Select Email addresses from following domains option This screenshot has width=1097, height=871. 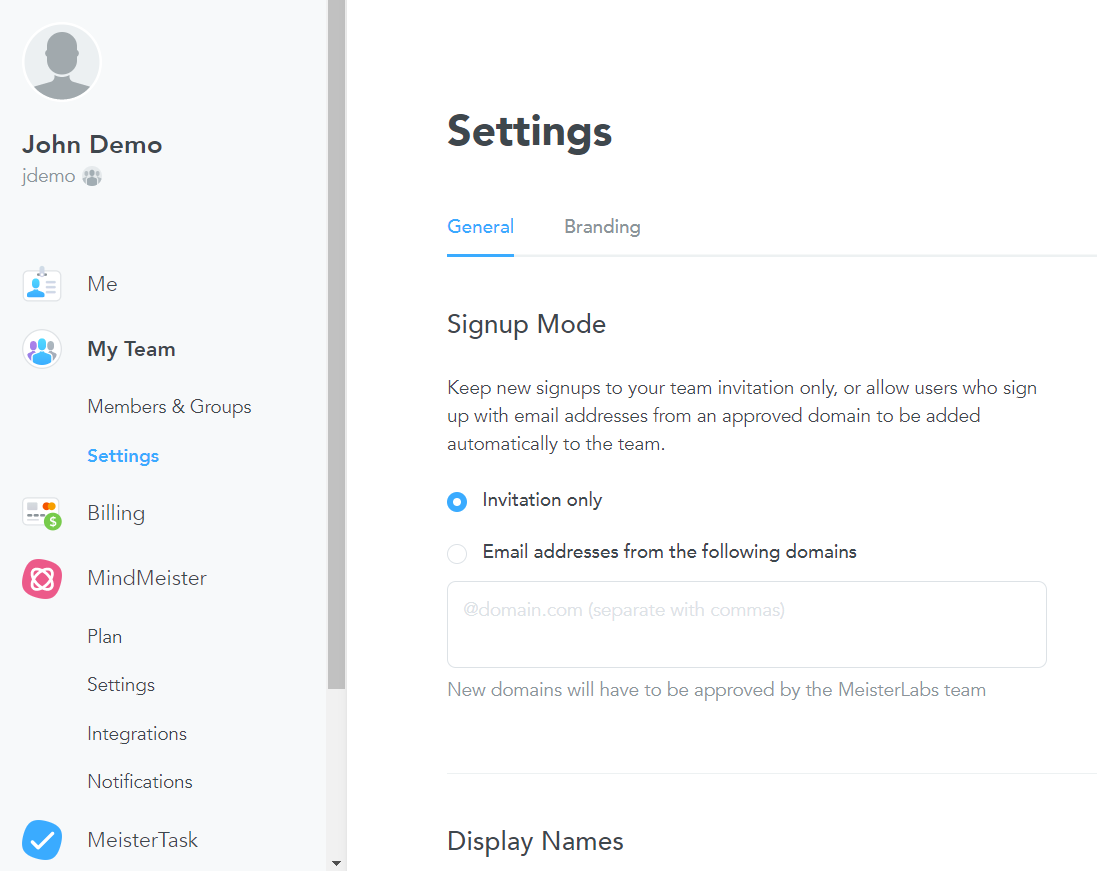click(x=457, y=553)
